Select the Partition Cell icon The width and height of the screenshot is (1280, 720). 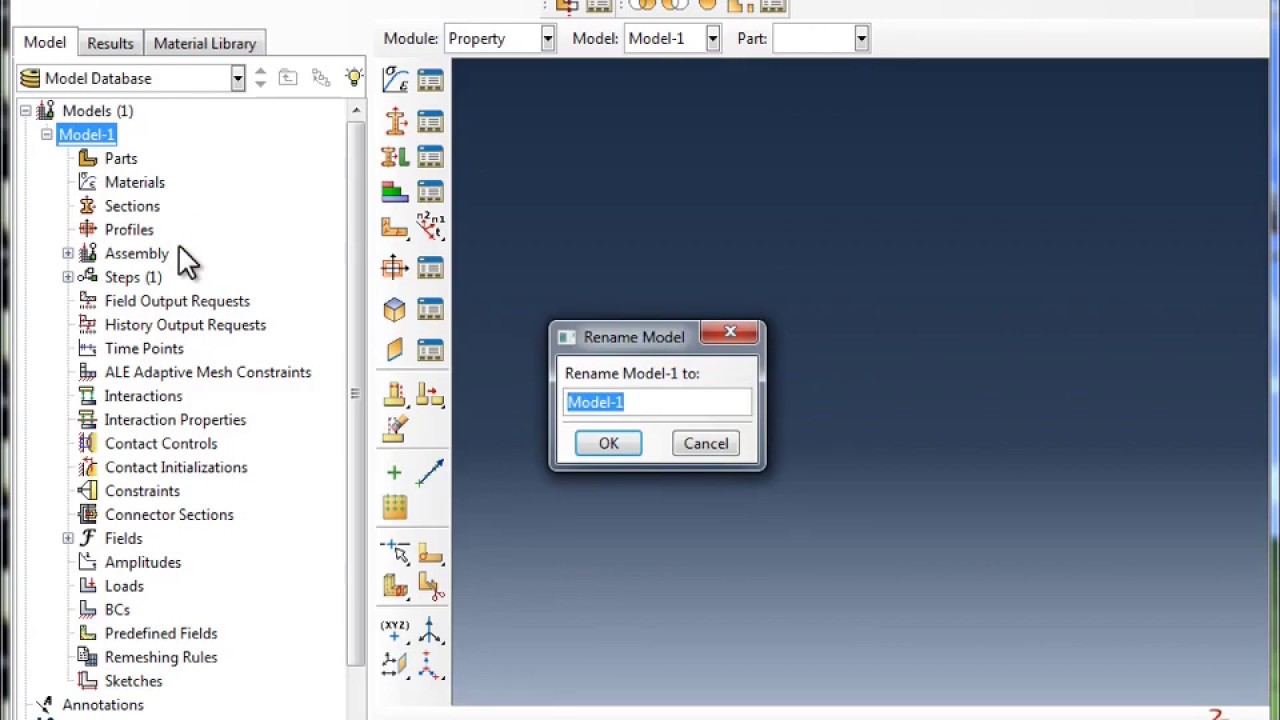395,587
